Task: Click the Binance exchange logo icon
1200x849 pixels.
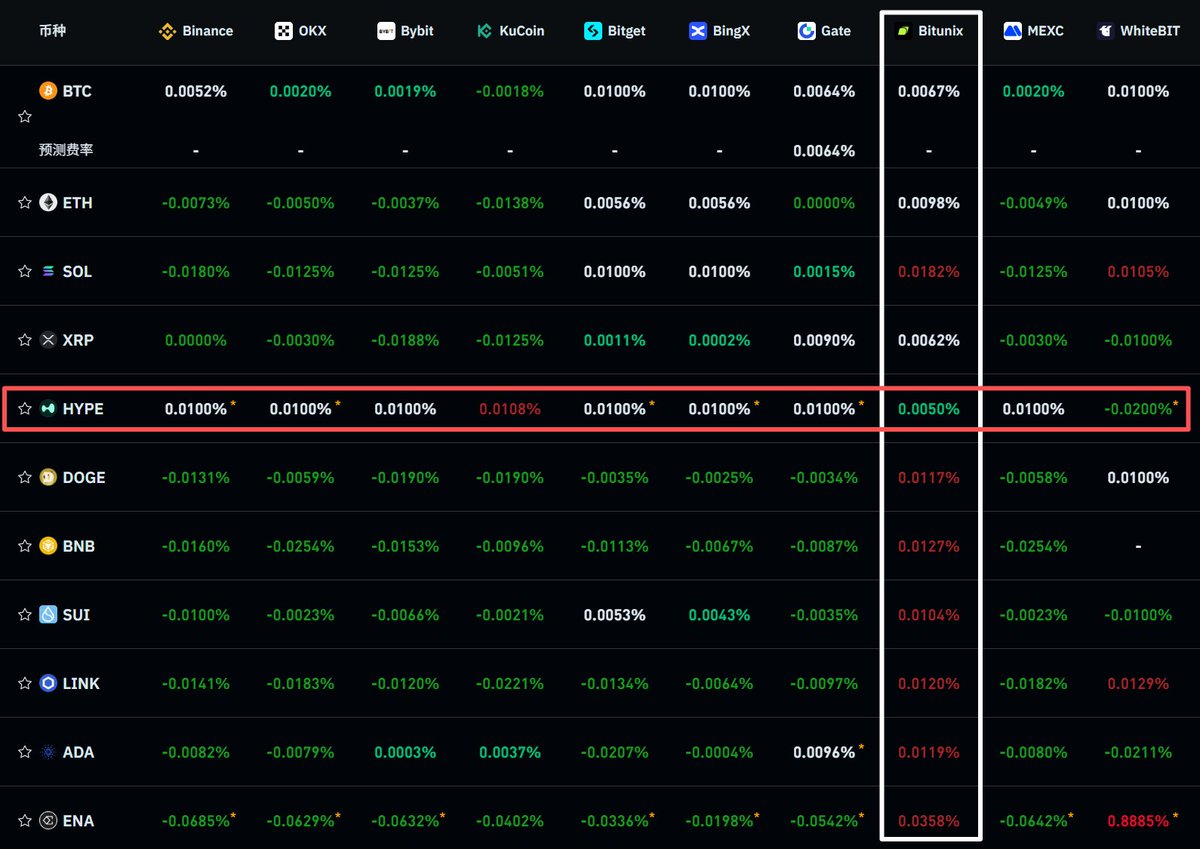Action: click(x=168, y=31)
